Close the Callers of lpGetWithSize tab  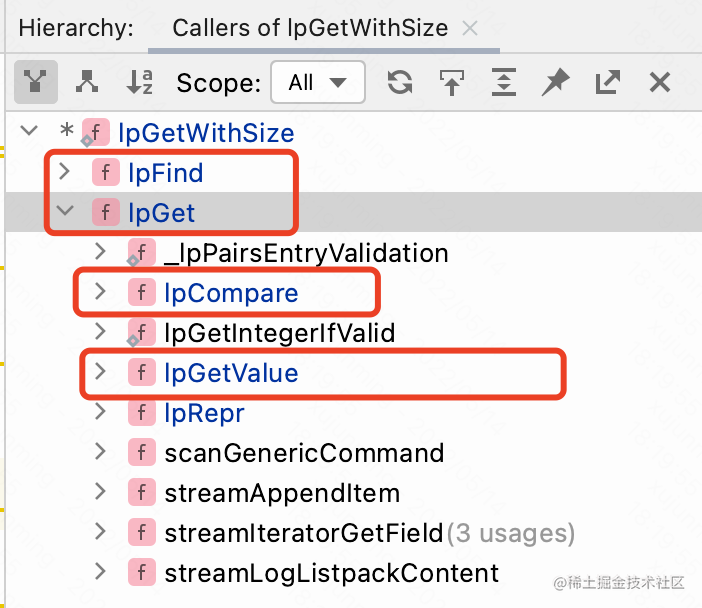tap(470, 28)
